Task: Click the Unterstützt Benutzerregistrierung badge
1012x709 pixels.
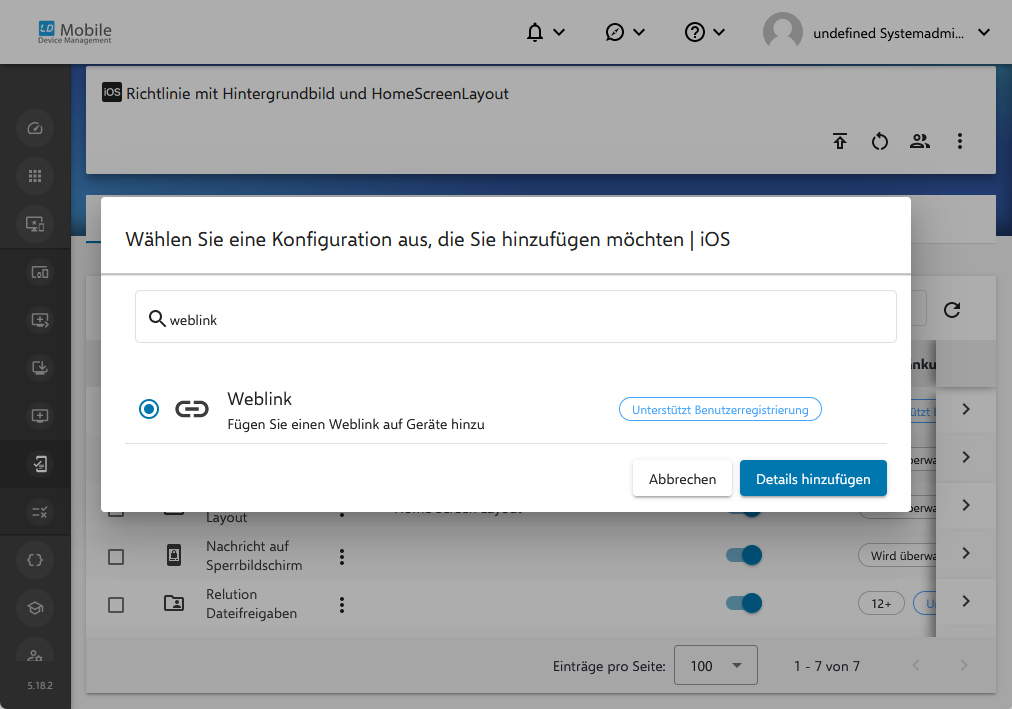Action: coord(720,410)
